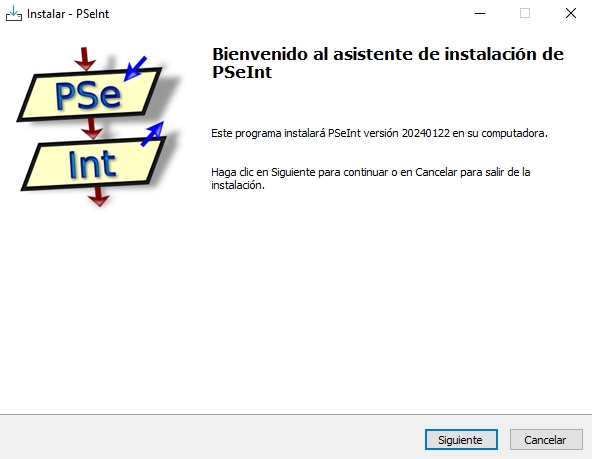This screenshot has width=592, height=459.
Task: Click the installer download icon in title bar
Action: point(14,14)
